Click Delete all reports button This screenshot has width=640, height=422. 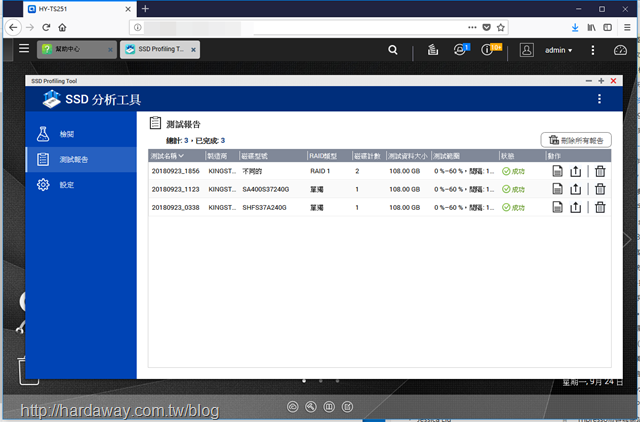click(576, 140)
